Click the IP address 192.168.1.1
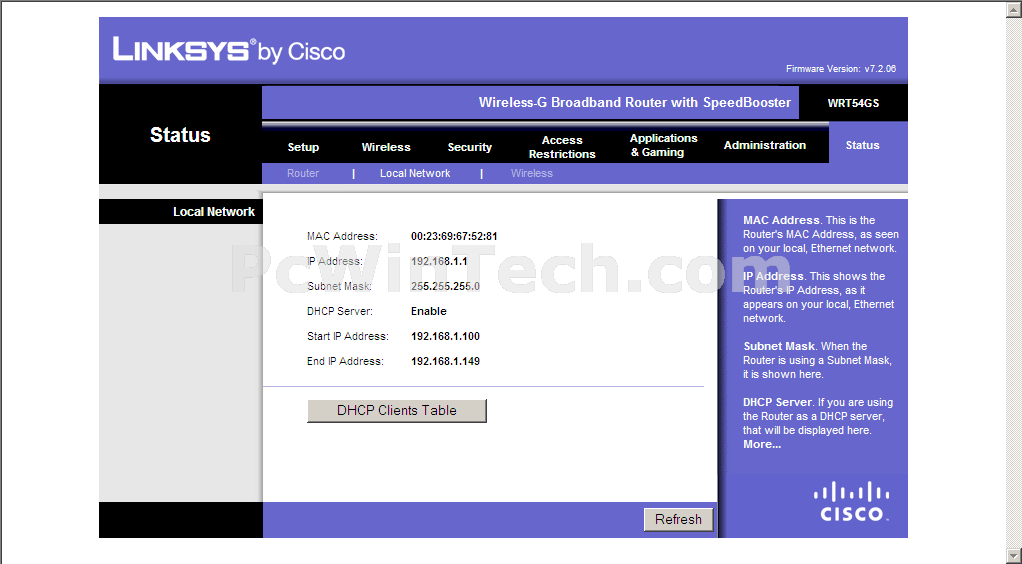 click(439, 261)
